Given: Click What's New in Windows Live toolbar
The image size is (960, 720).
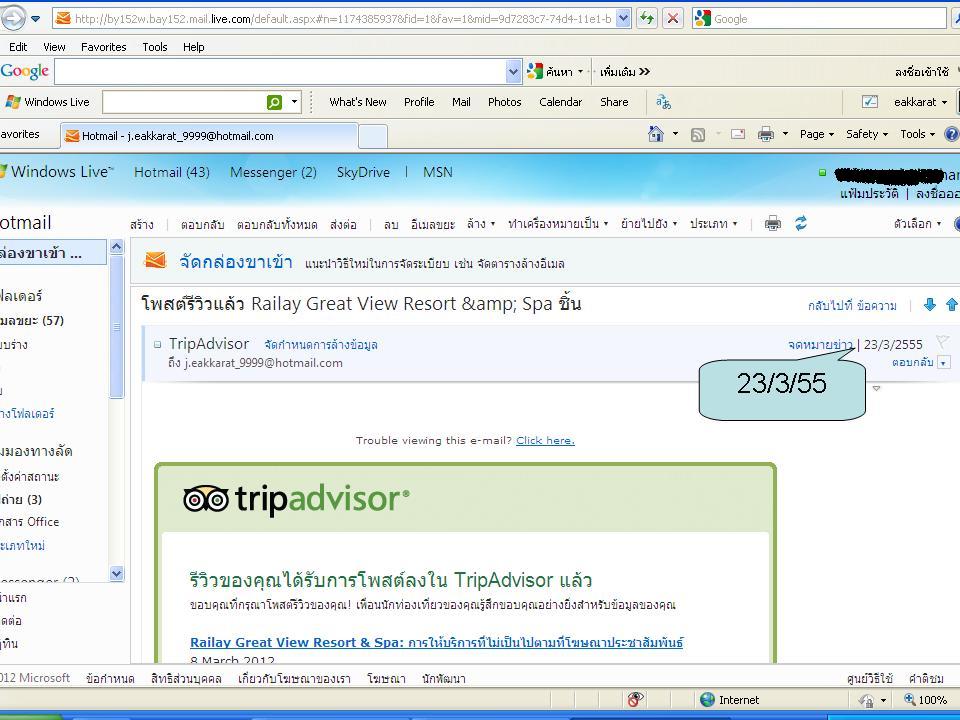Looking at the screenshot, I should point(358,102).
